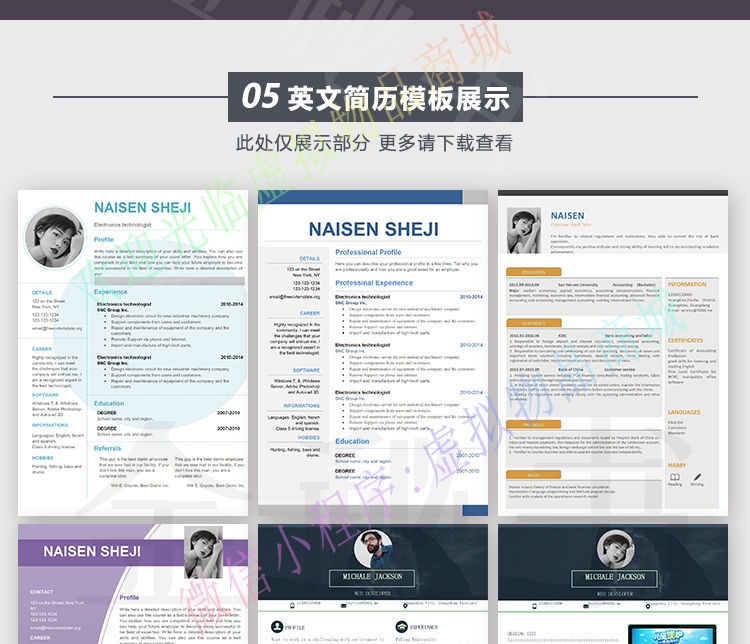750x644 pixels.
Task: Click the '05 英文简历模板展示' heading banner
Action: click(375, 97)
